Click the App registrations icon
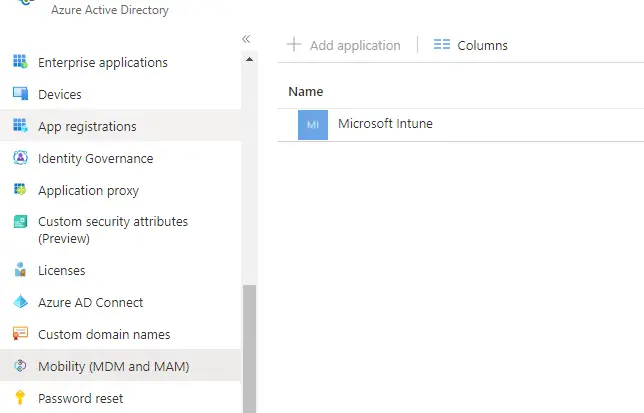Screen dimensions: 644x413 point(20,126)
